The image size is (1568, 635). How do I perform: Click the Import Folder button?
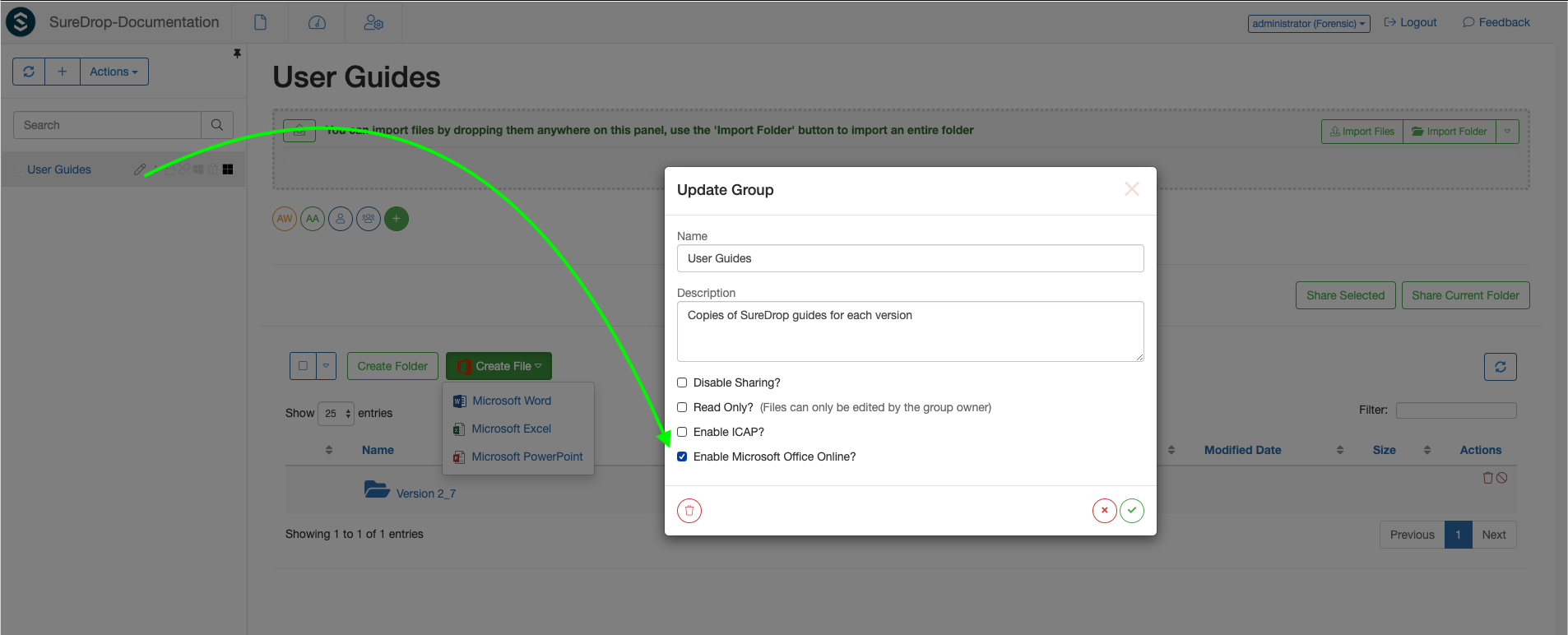pyautogui.click(x=1450, y=132)
